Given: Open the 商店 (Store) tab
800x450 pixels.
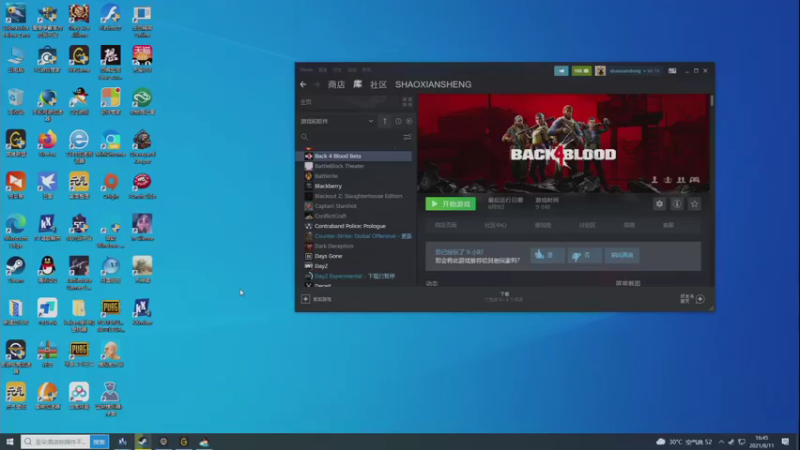Looking at the screenshot, I should coord(336,85).
